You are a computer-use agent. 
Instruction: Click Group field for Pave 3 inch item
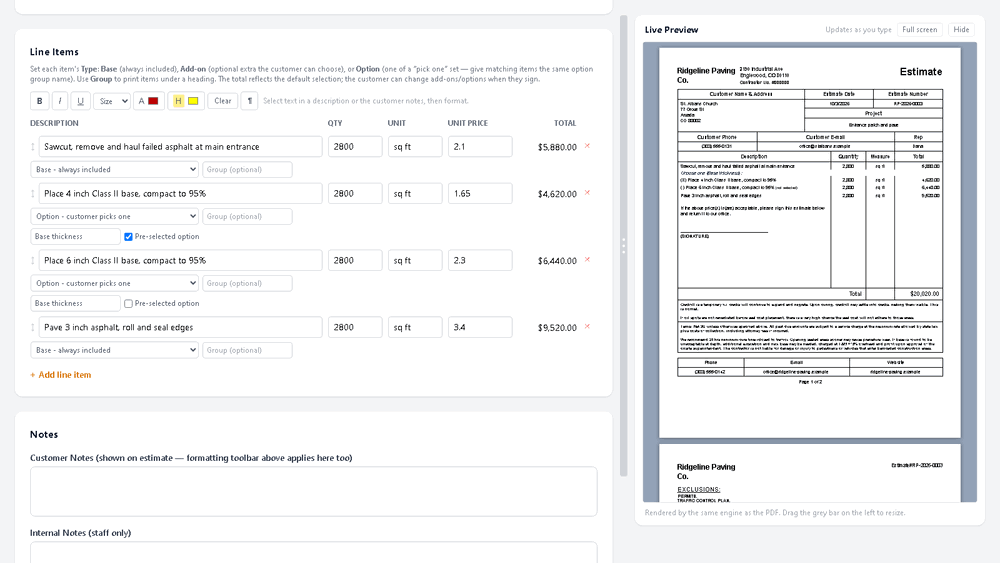click(247, 350)
